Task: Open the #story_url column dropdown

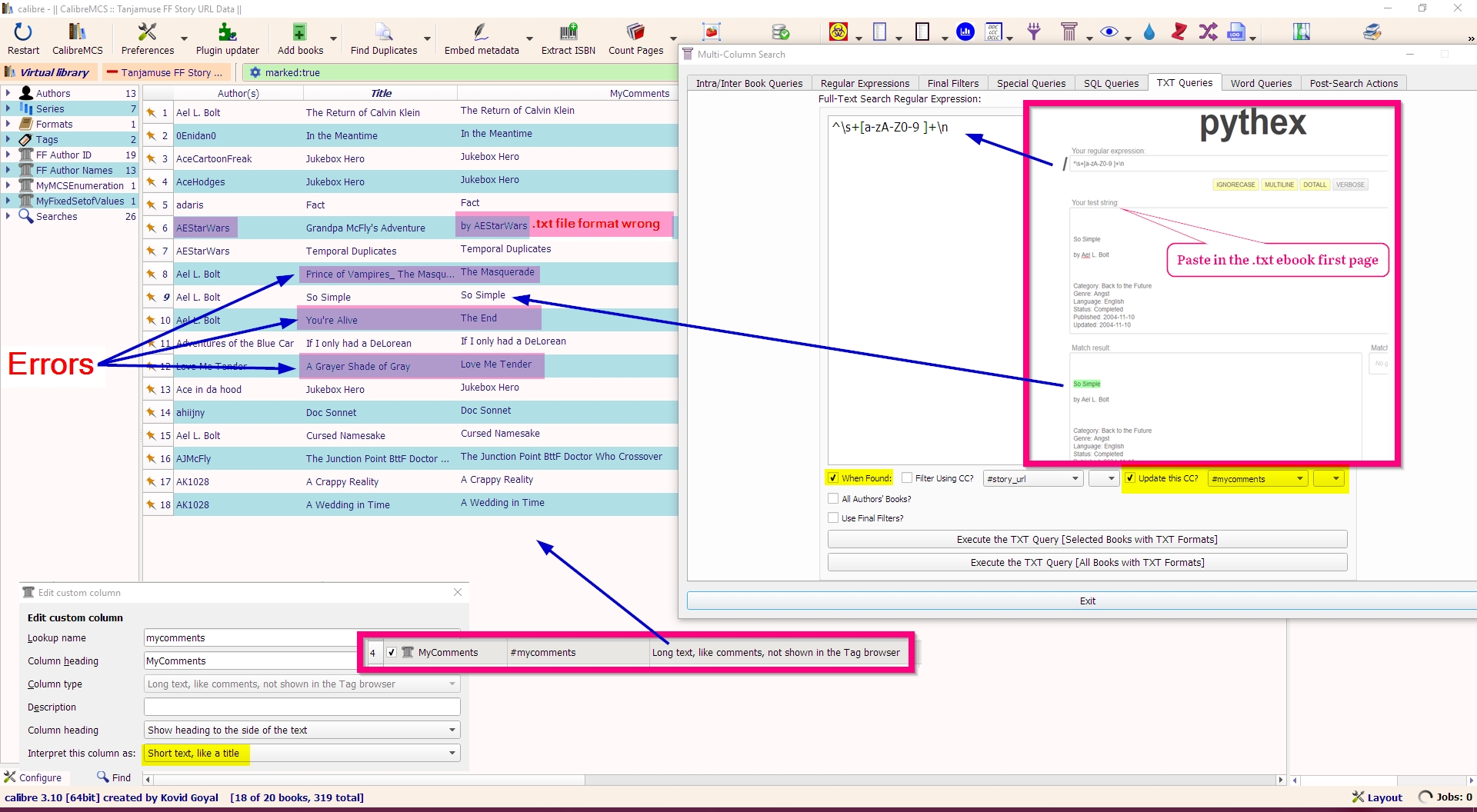Action: (1033, 478)
